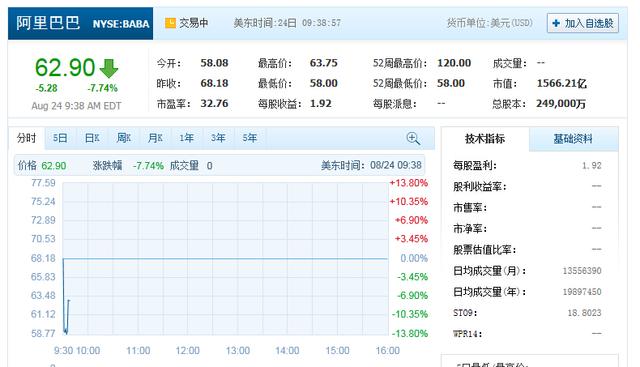This screenshot has width=640, height=367.
Task: Click the 货币单位:美元(USD) label
Action: tap(489, 23)
